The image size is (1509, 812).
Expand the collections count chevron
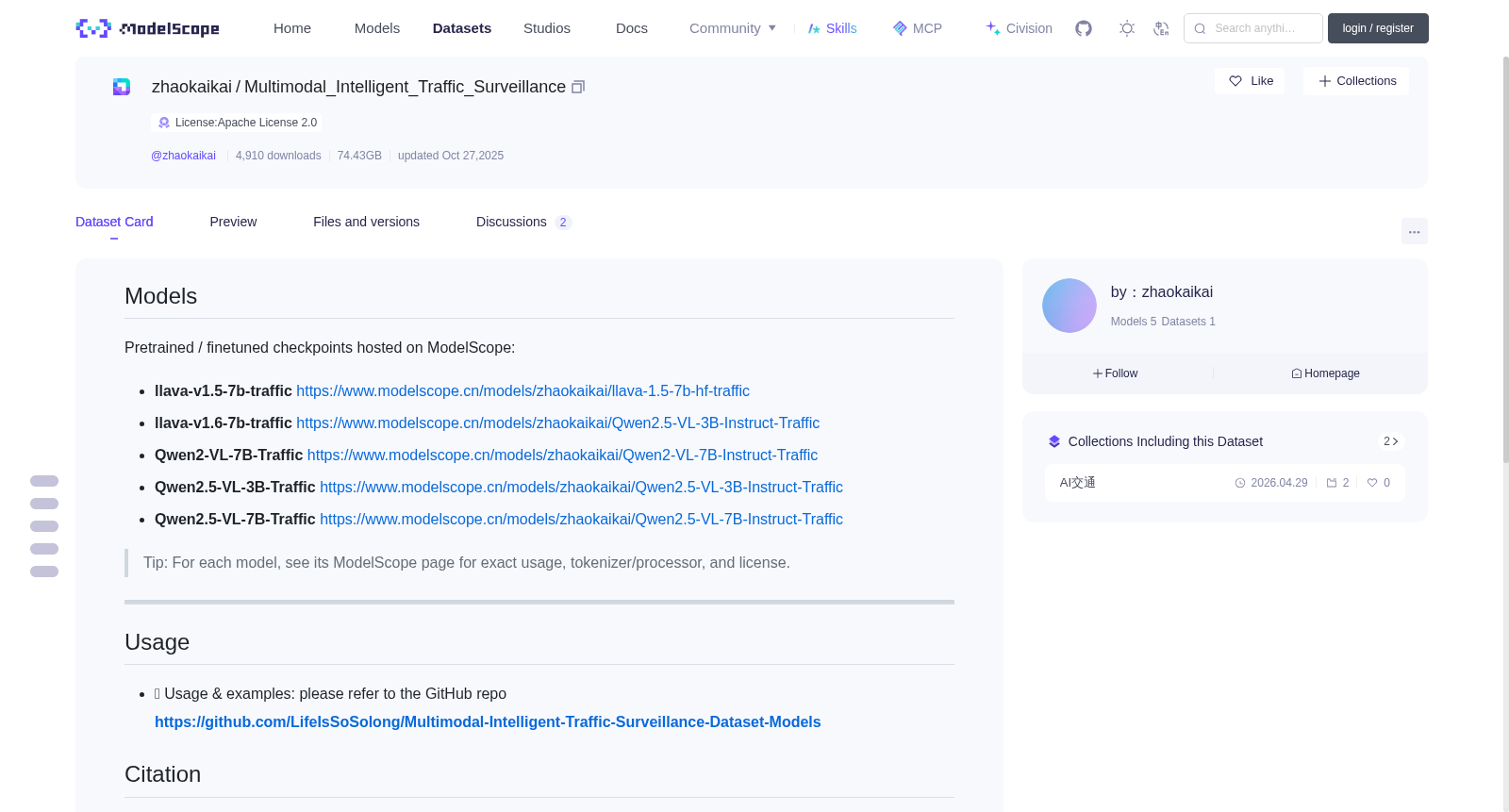click(x=1390, y=441)
